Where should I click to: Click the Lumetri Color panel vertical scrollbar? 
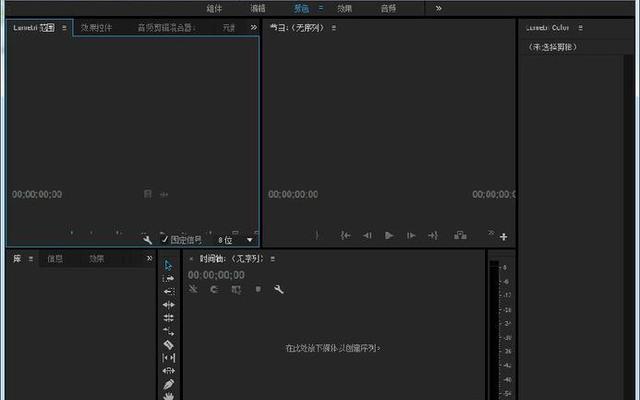point(628,227)
